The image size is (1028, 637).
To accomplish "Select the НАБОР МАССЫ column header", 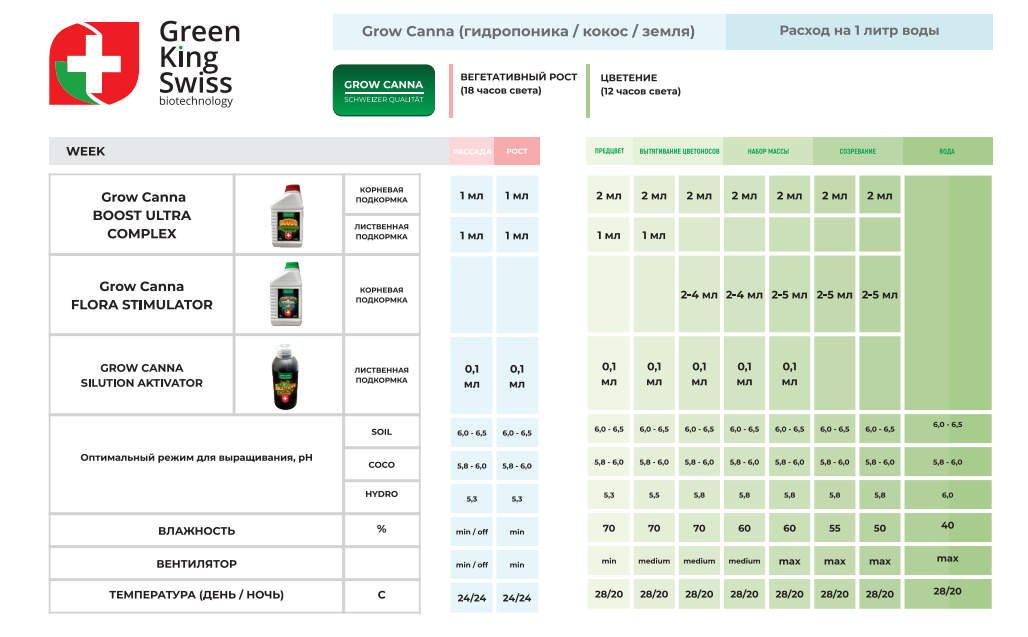I will pyautogui.click(x=768, y=151).
